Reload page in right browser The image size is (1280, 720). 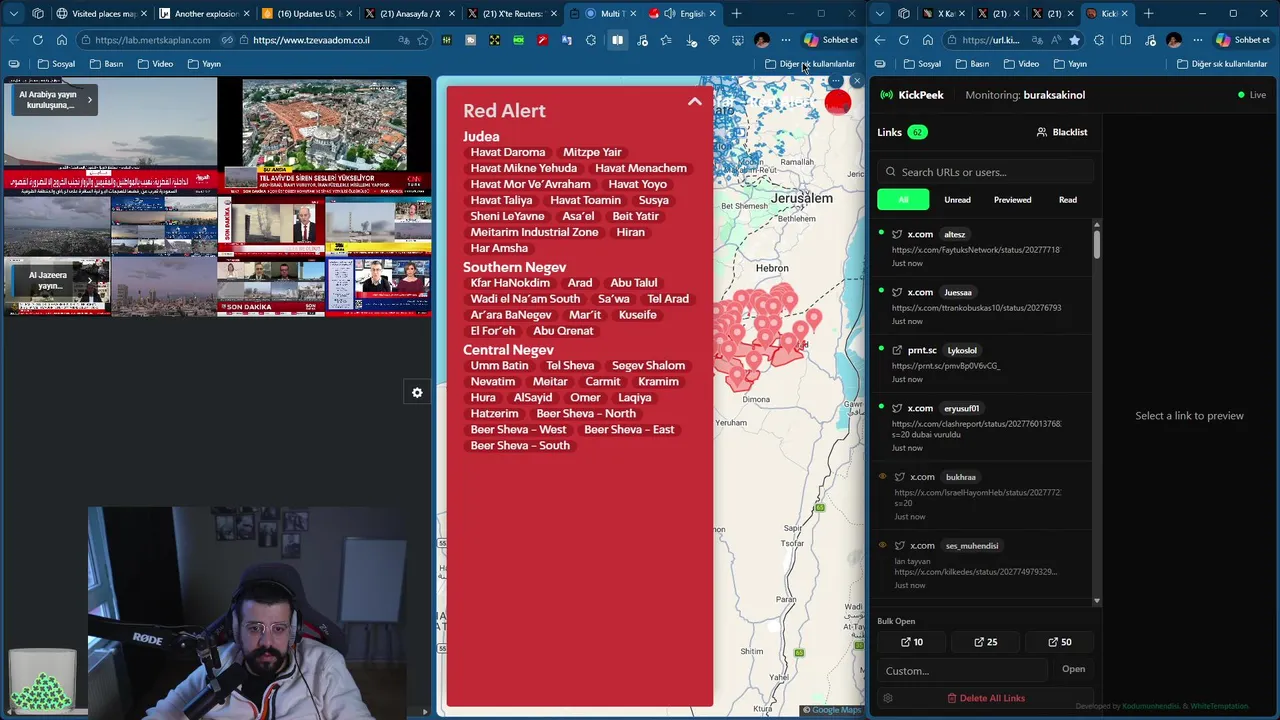tap(904, 40)
